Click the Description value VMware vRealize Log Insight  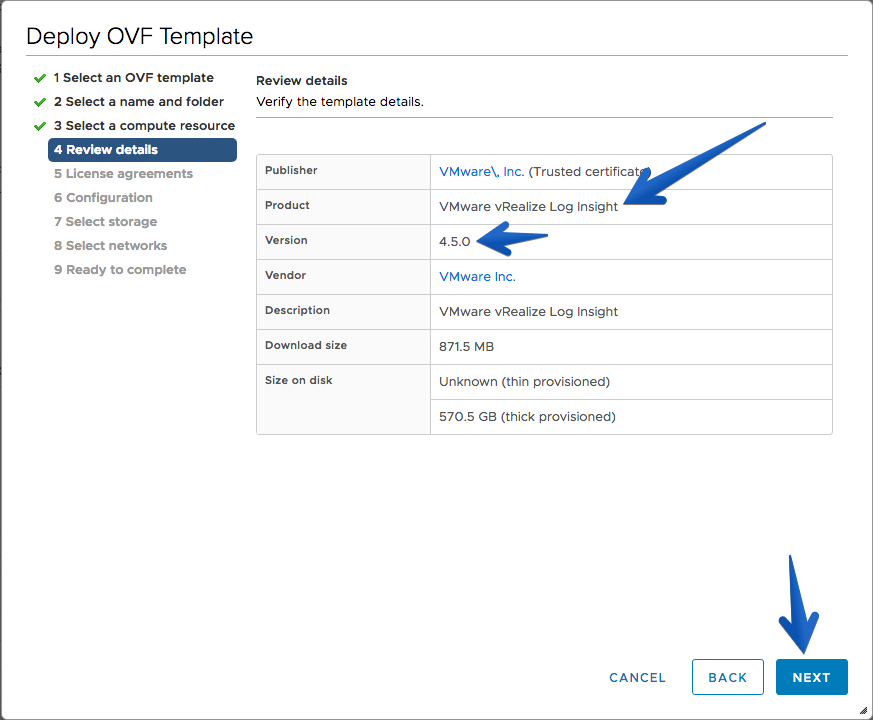pos(528,312)
